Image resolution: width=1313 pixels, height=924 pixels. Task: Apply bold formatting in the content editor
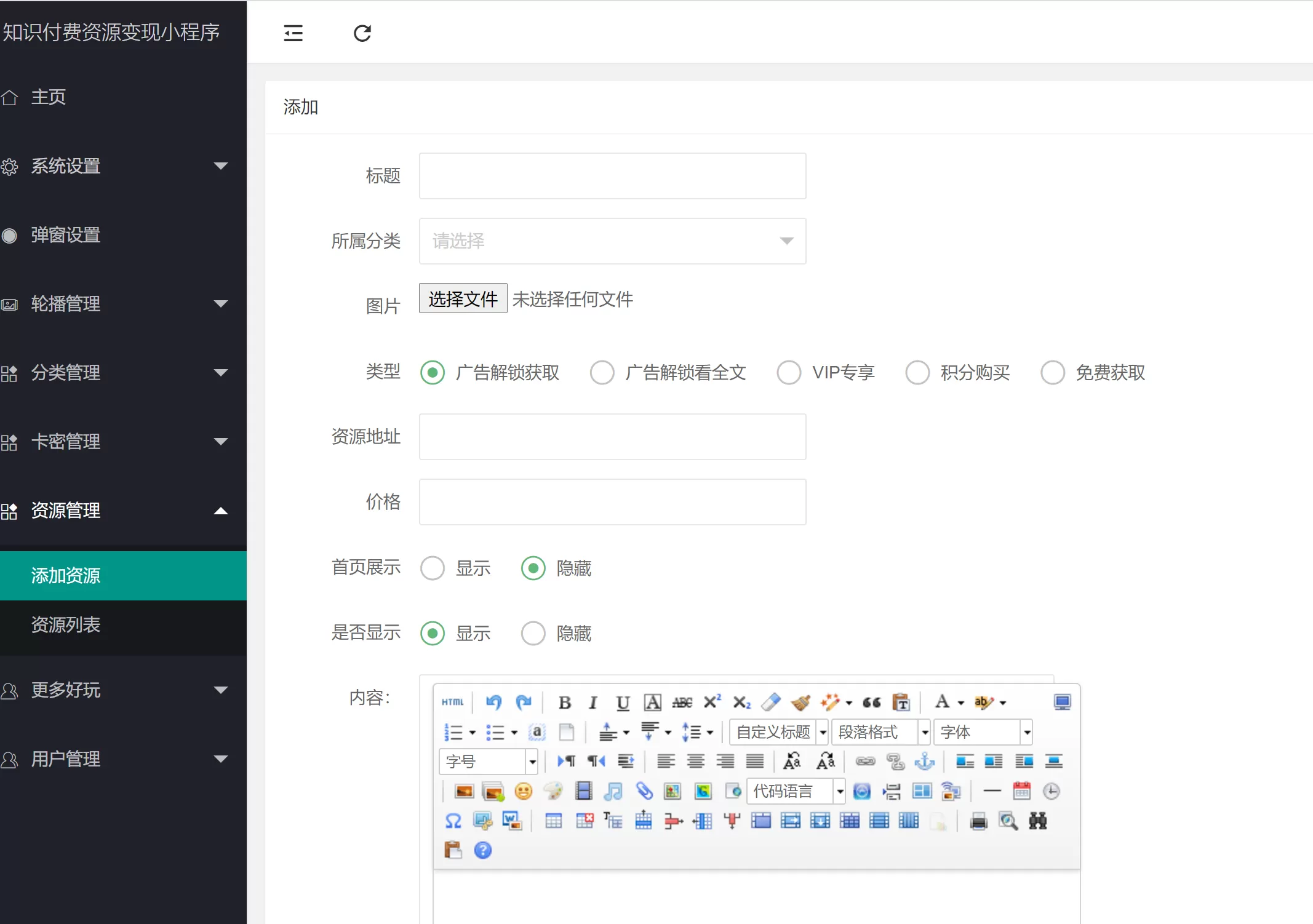(x=564, y=702)
